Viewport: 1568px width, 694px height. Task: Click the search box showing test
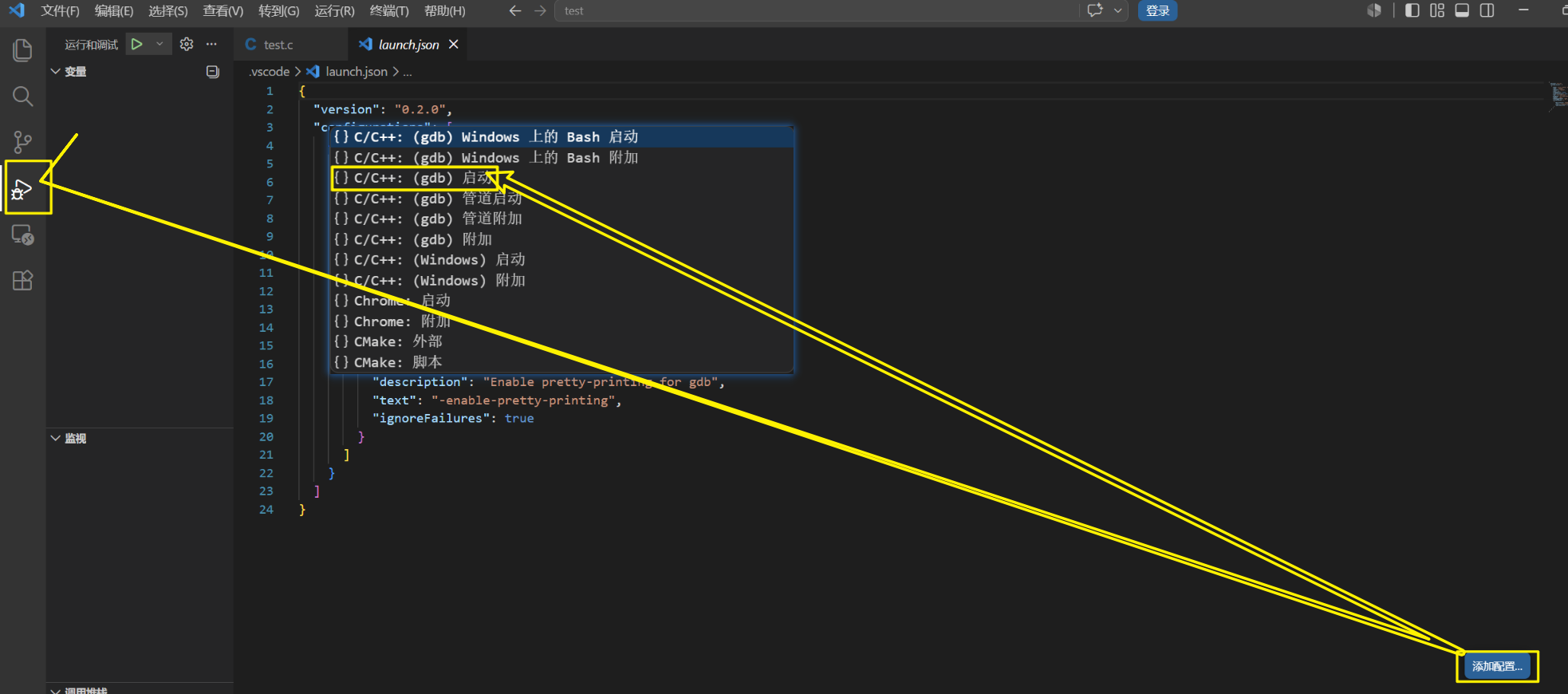coord(817,10)
